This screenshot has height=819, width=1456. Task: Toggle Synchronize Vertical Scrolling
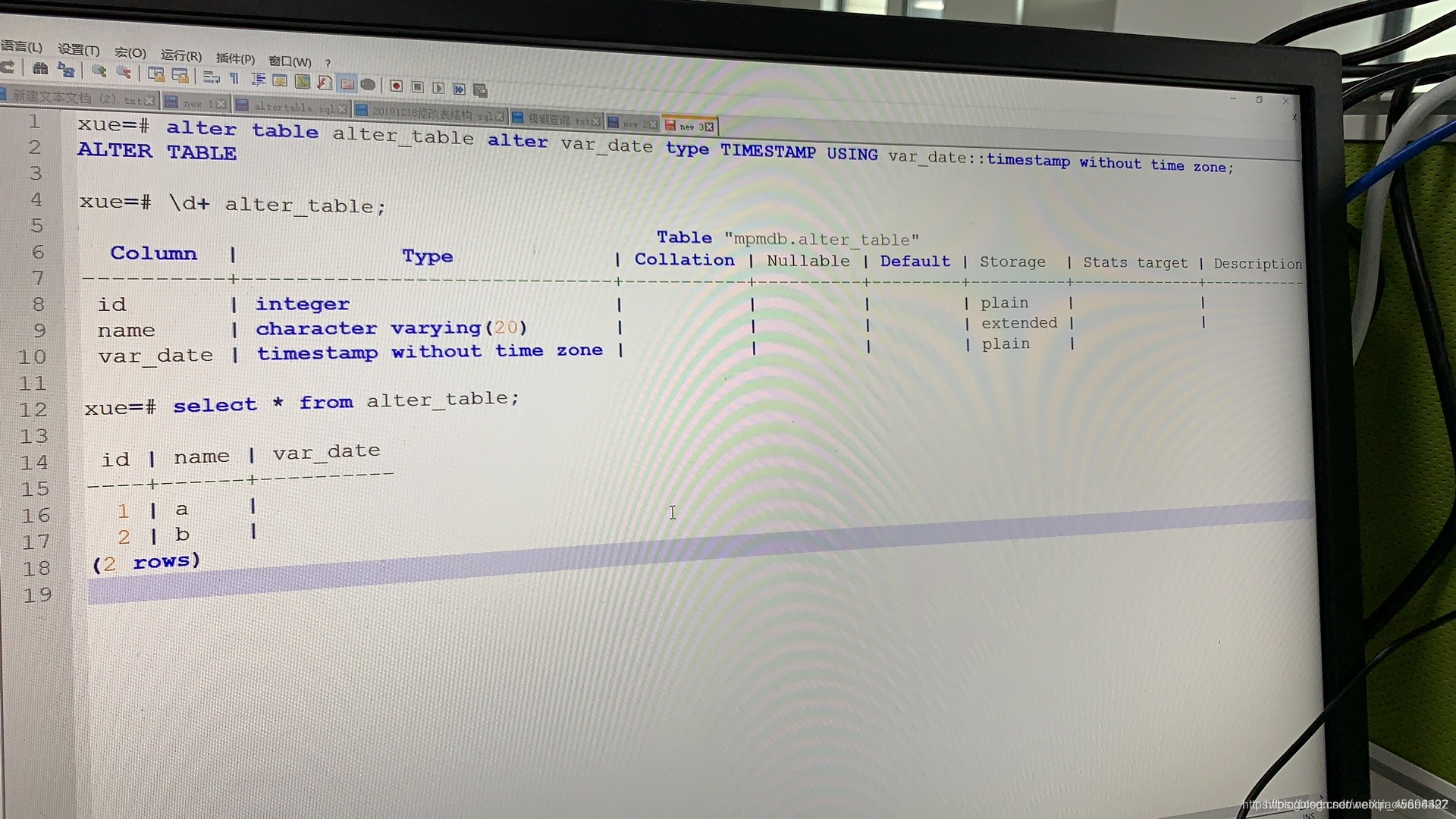click(x=156, y=74)
